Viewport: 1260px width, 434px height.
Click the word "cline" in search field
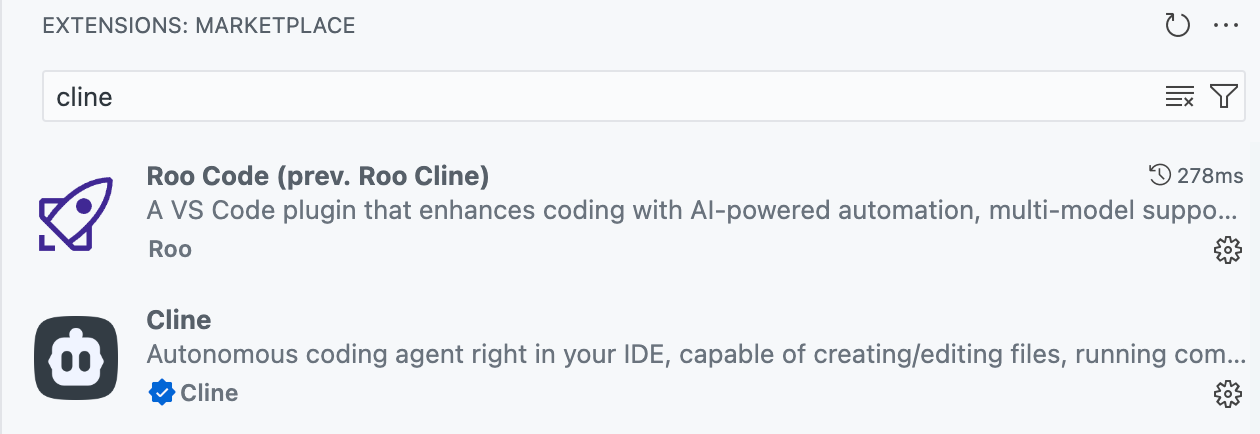coord(85,97)
